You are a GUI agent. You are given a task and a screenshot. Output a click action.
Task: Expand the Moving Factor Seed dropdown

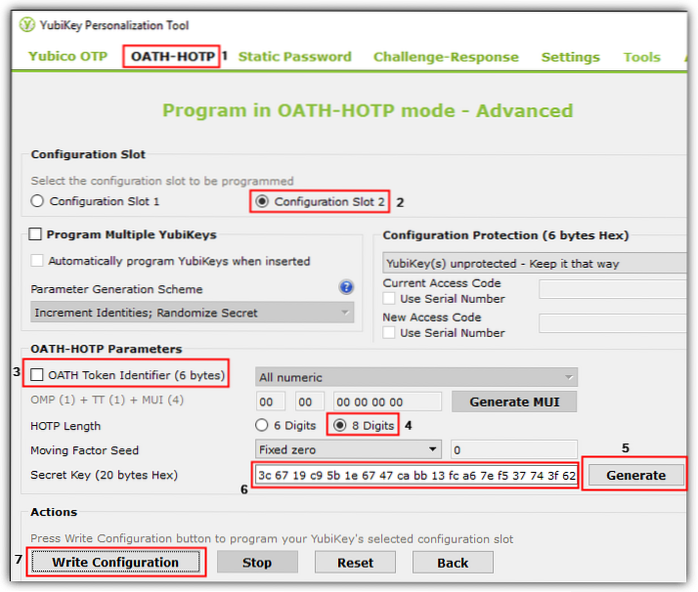click(347, 450)
